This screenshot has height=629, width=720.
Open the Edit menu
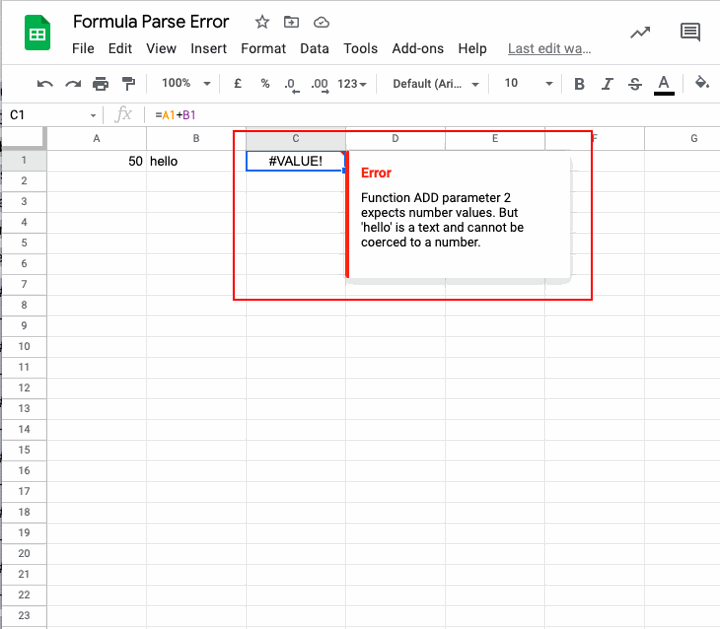(x=120, y=48)
